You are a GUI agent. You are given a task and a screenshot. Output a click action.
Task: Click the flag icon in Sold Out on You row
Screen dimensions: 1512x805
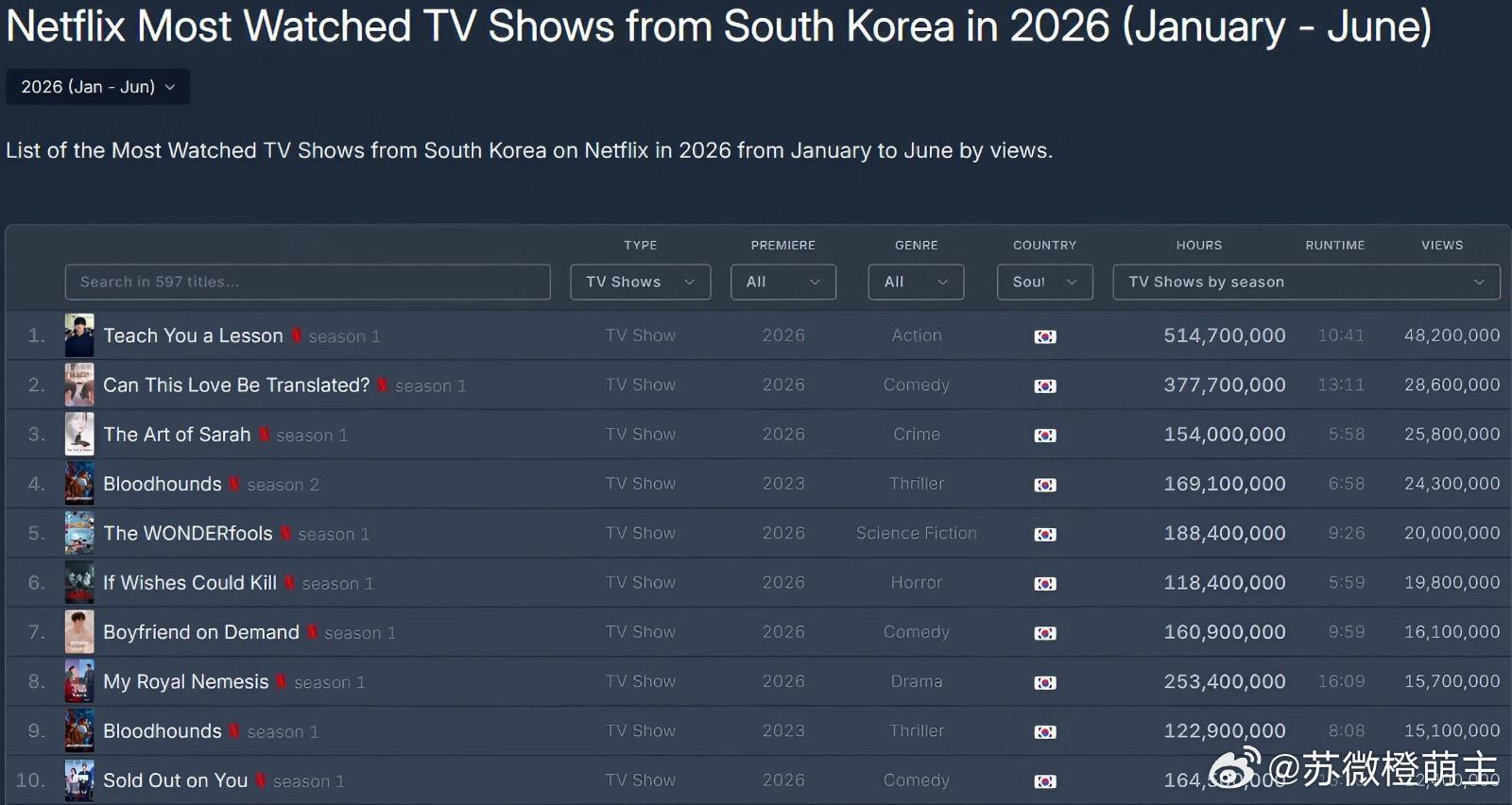1045,781
